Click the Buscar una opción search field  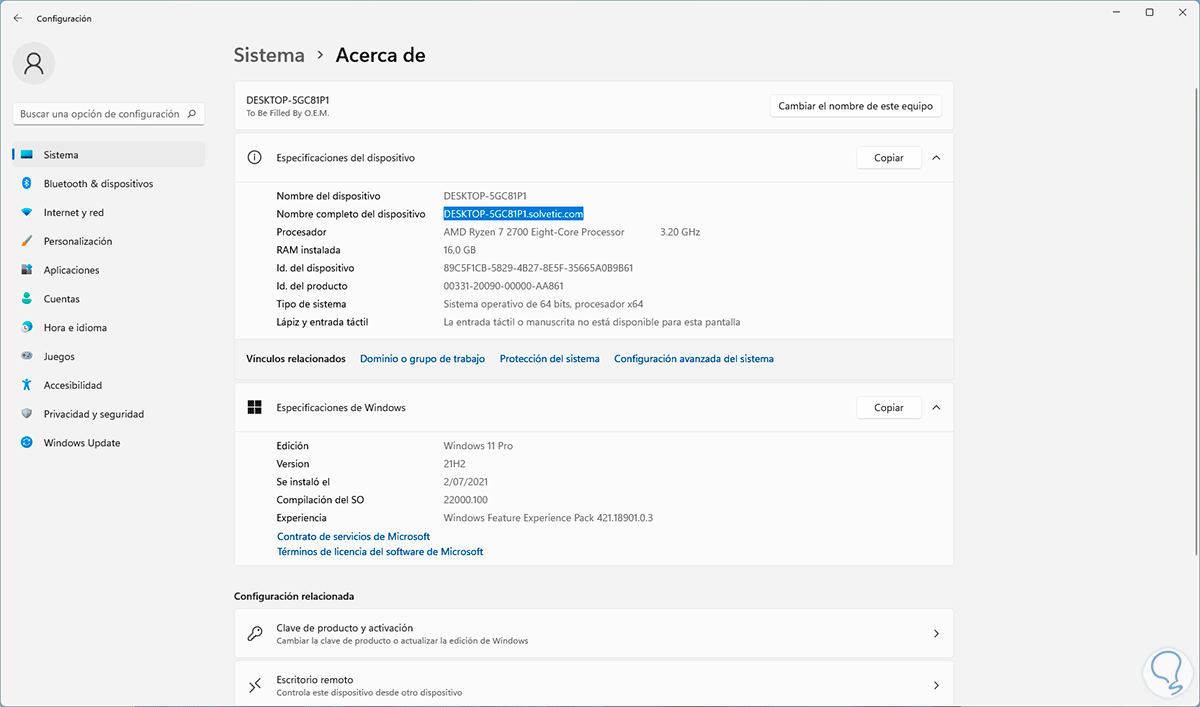coord(99,114)
